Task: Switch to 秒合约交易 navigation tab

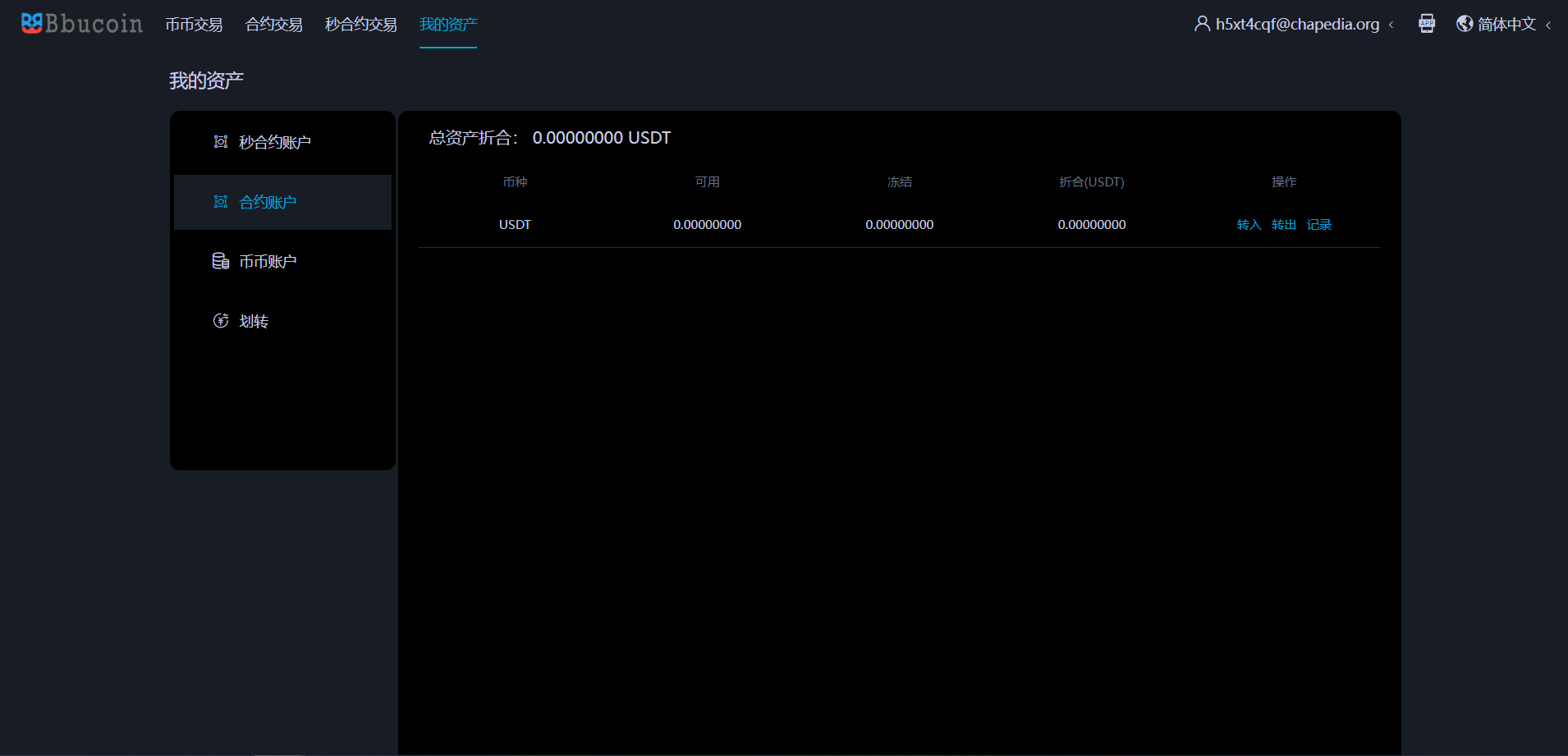Action: click(x=360, y=25)
